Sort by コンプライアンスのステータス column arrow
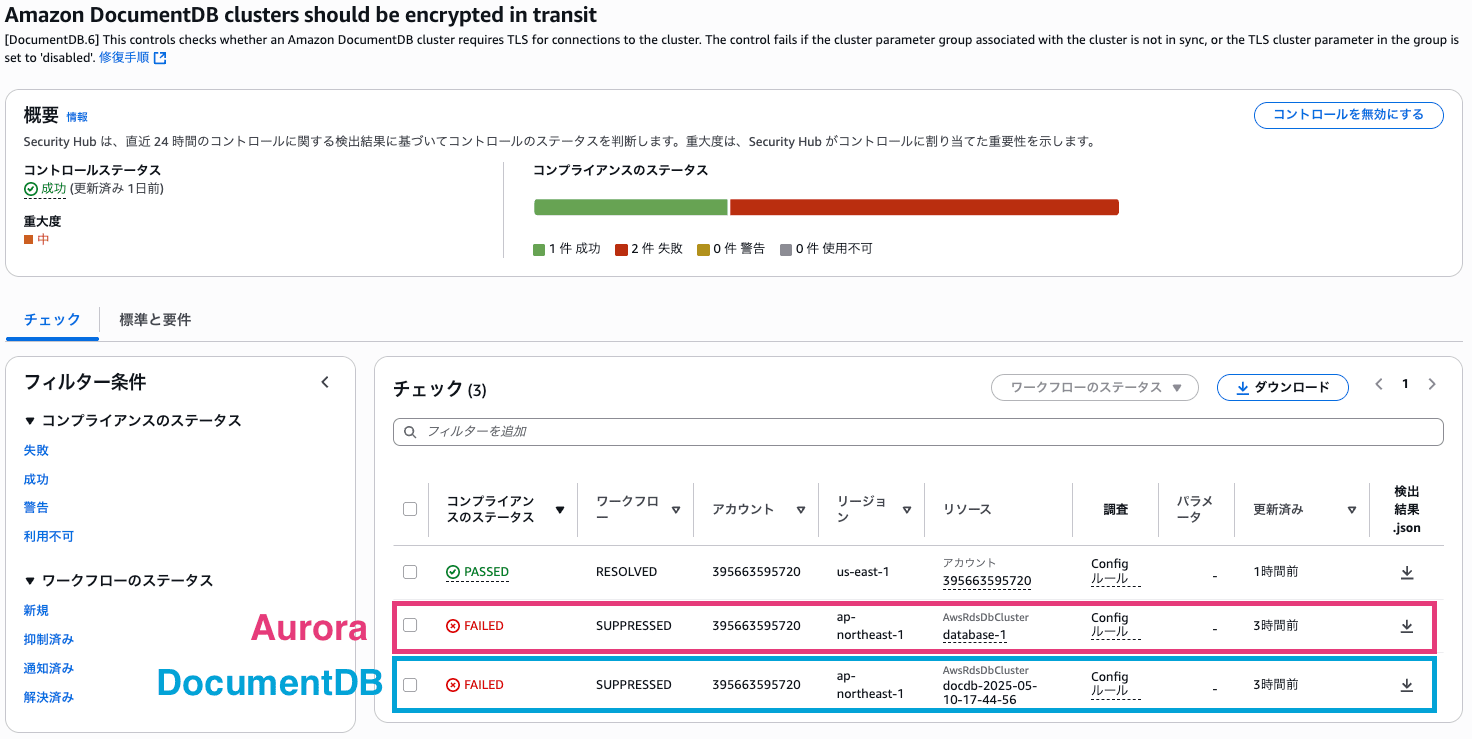Screen dimensions: 1472x739 (560, 510)
